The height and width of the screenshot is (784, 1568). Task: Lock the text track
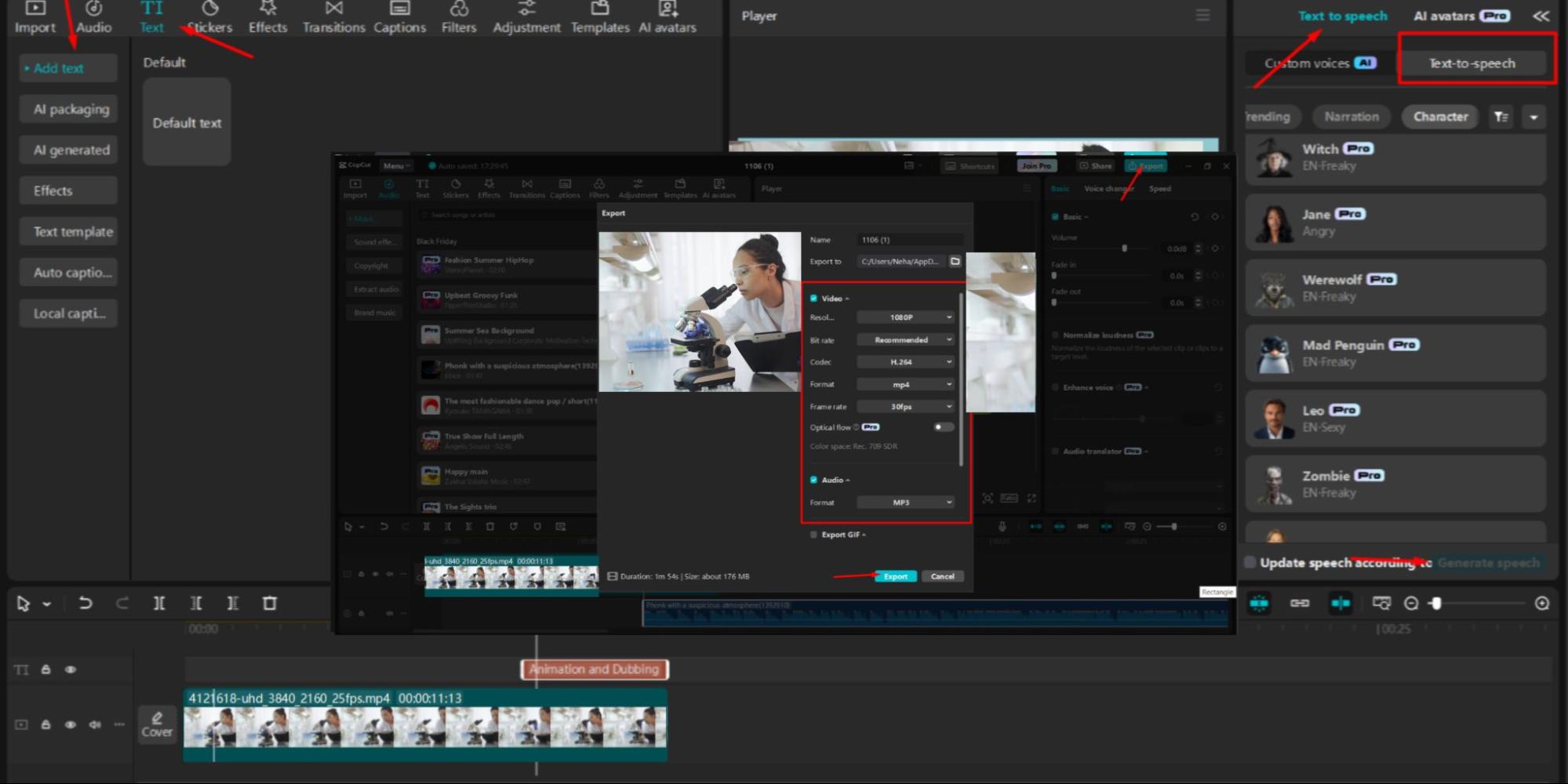tap(46, 670)
